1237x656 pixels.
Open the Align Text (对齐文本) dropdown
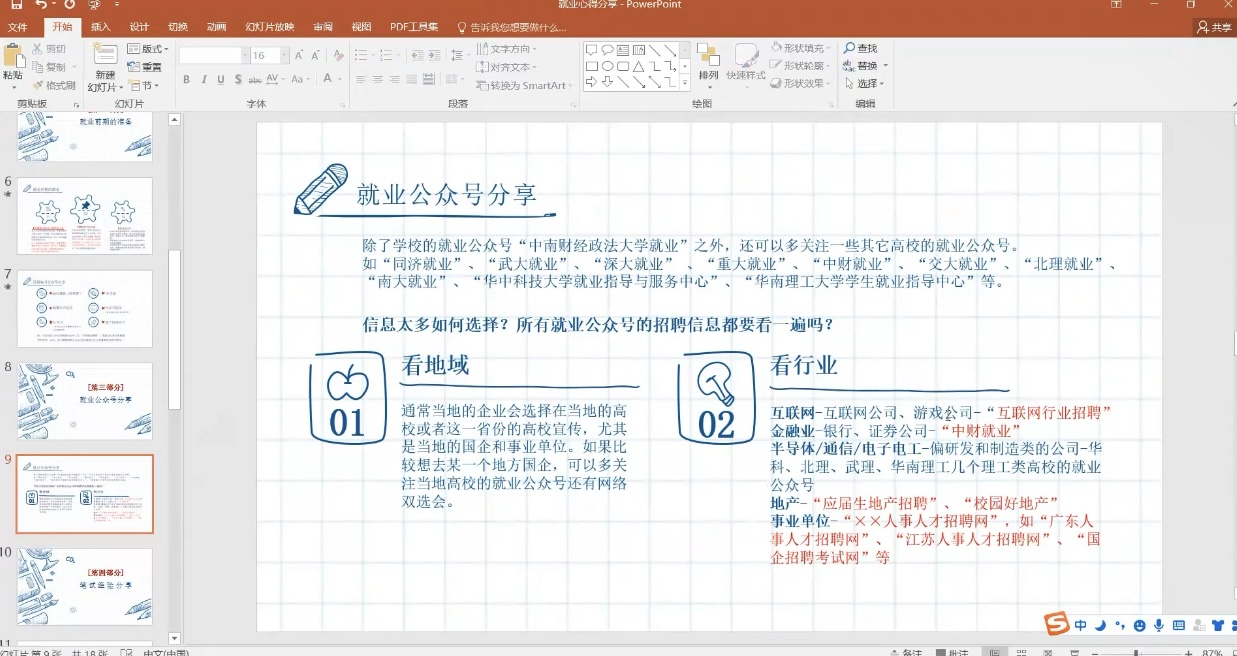pos(508,67)
